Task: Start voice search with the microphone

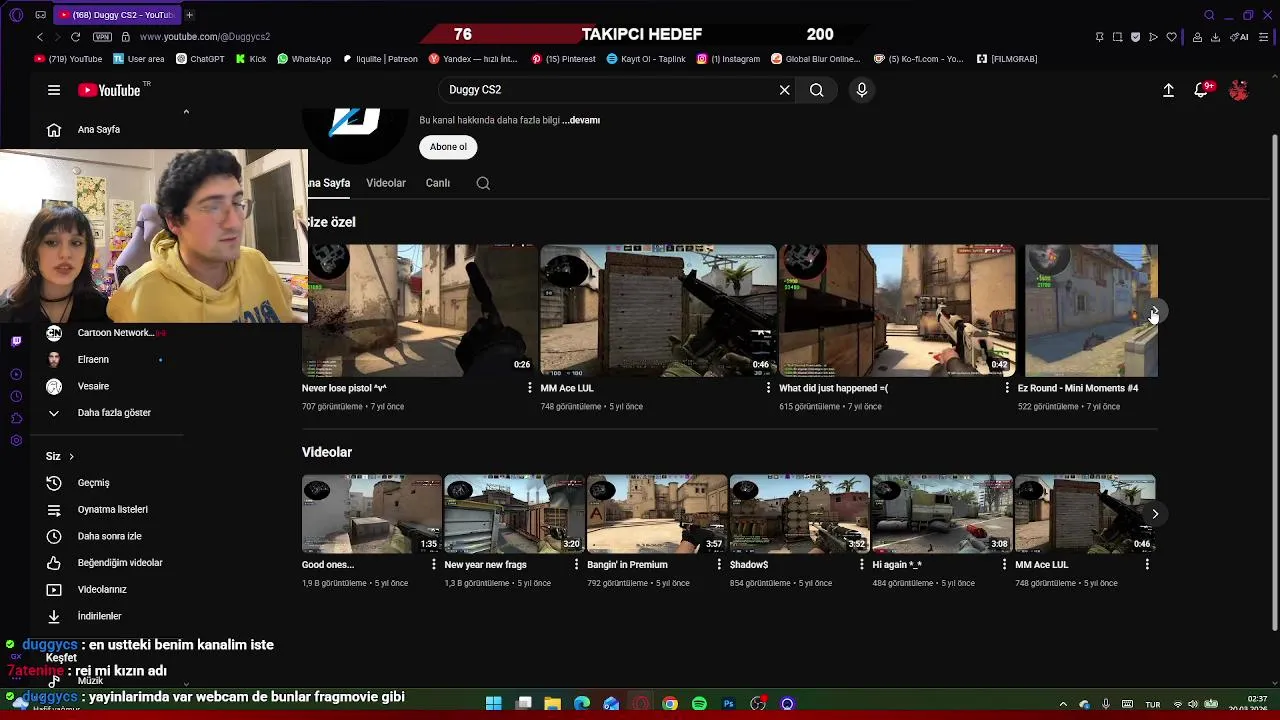Action: [x=862, y=90]
